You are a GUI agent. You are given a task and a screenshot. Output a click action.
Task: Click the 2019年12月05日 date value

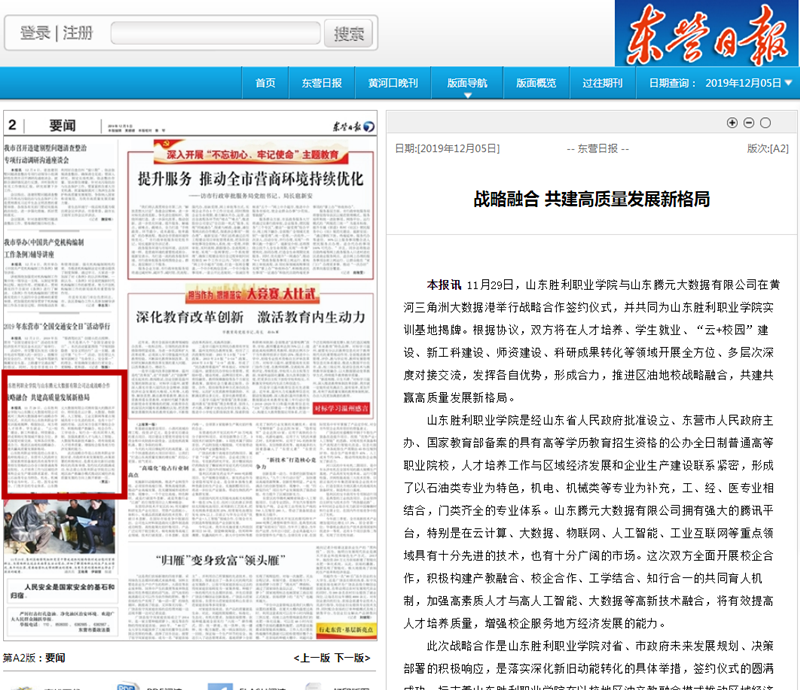pyautogui.click(x=743, y=83)
